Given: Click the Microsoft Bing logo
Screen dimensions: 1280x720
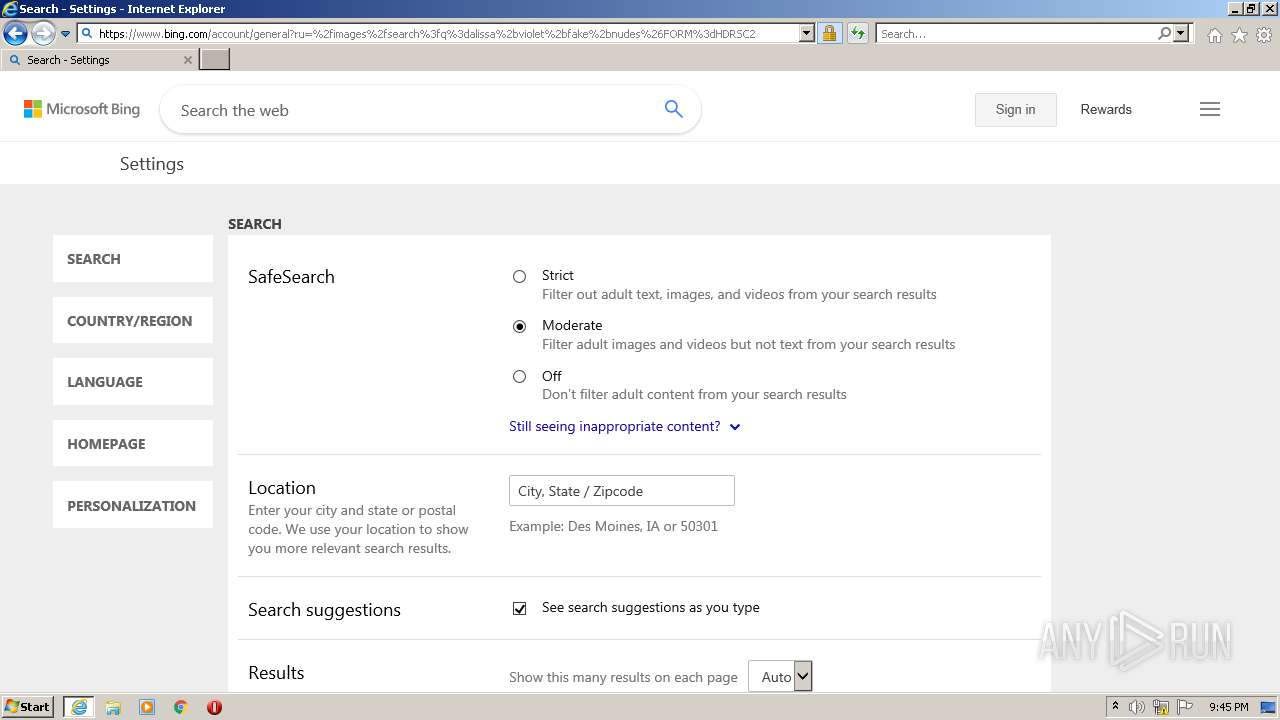Looking at the screenshot, I should click(x=82, y=109).
